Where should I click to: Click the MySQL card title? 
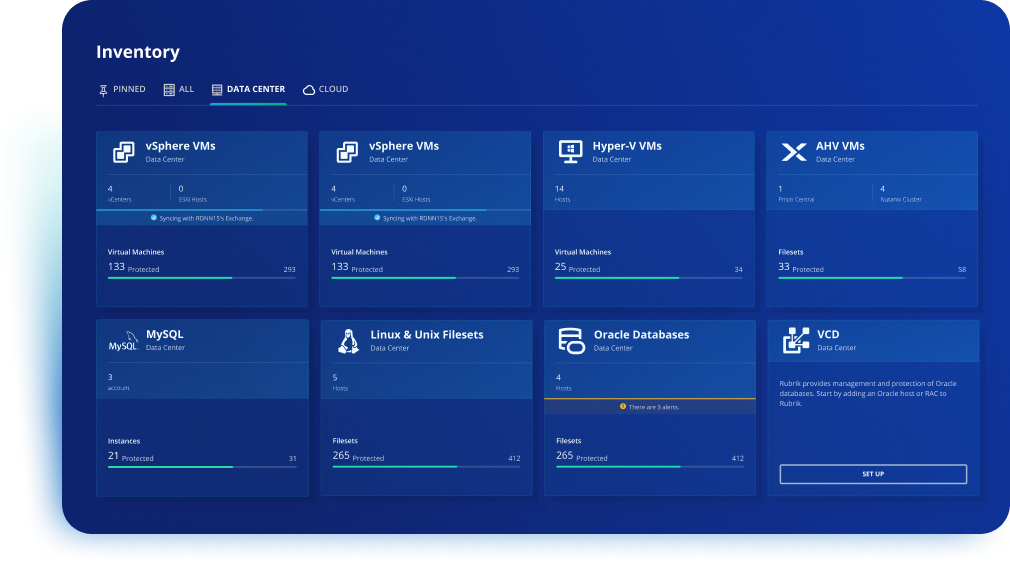[x=164, y=334]
